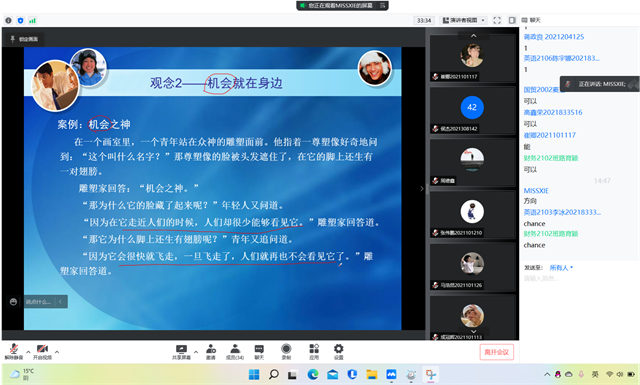
Task: Launch Microsoft Edge from taskbar
Action: pyautogui.click(x=313, y=374)
